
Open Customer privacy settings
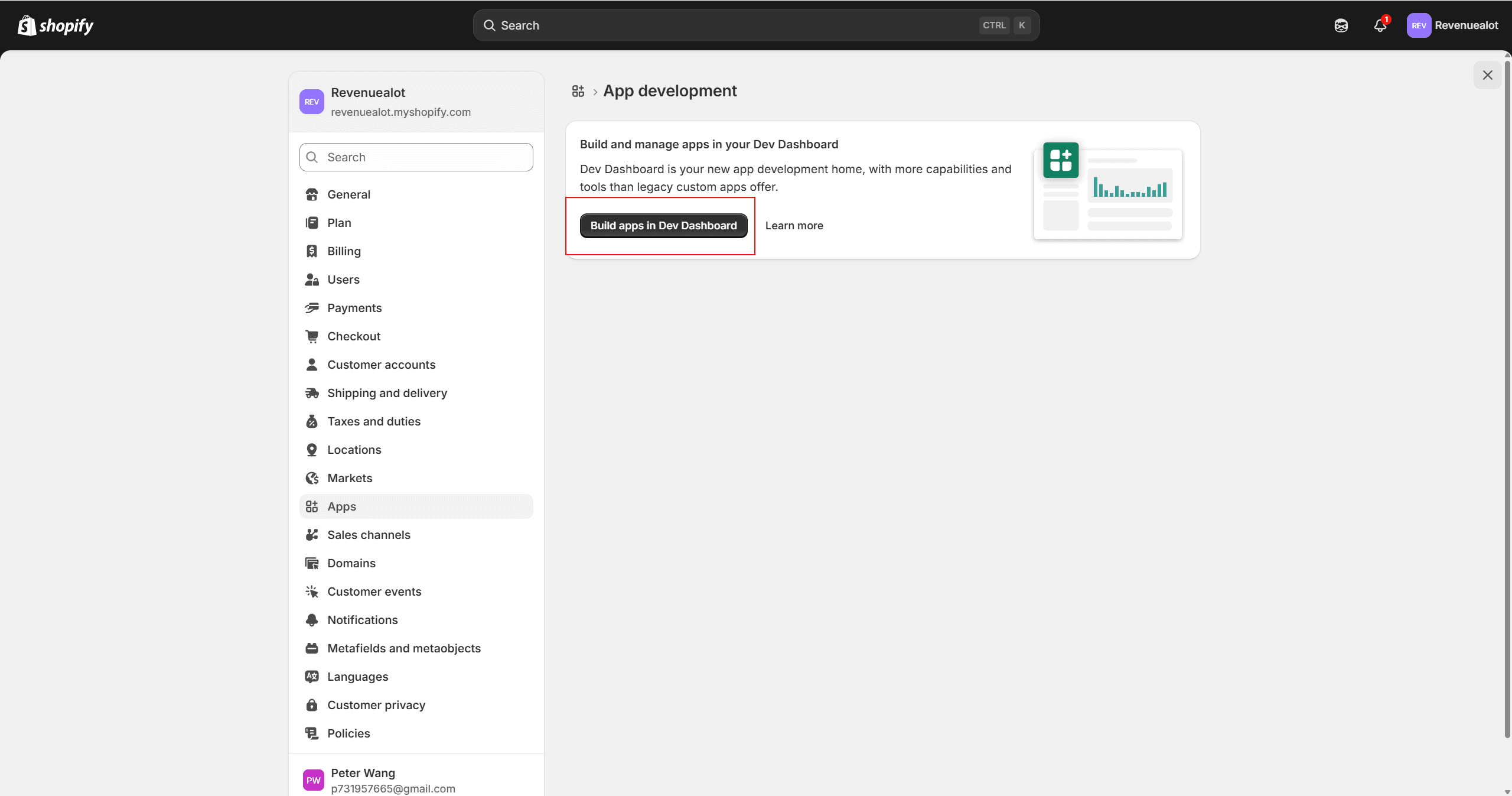376,705
